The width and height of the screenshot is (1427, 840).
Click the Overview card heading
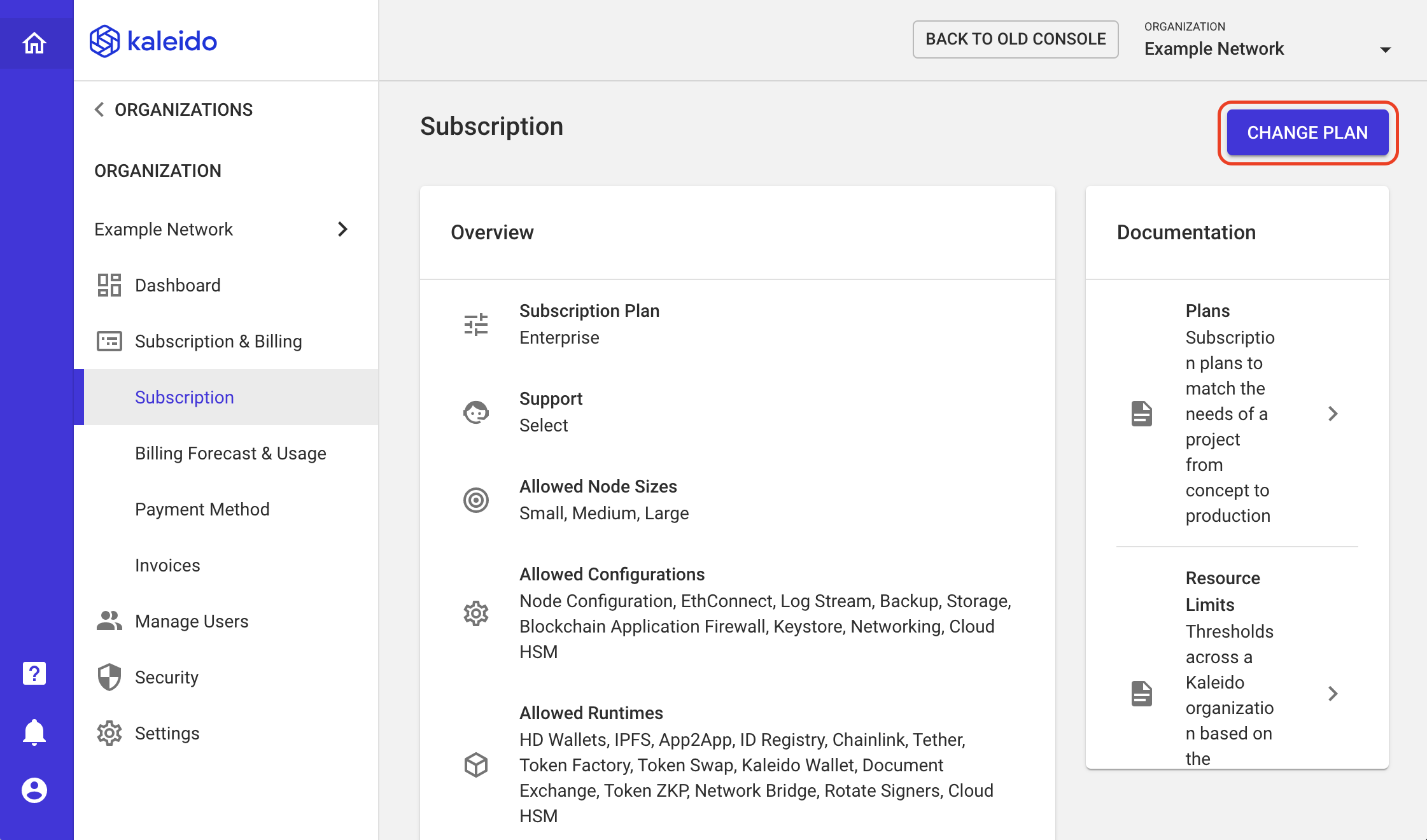[492, 232]
